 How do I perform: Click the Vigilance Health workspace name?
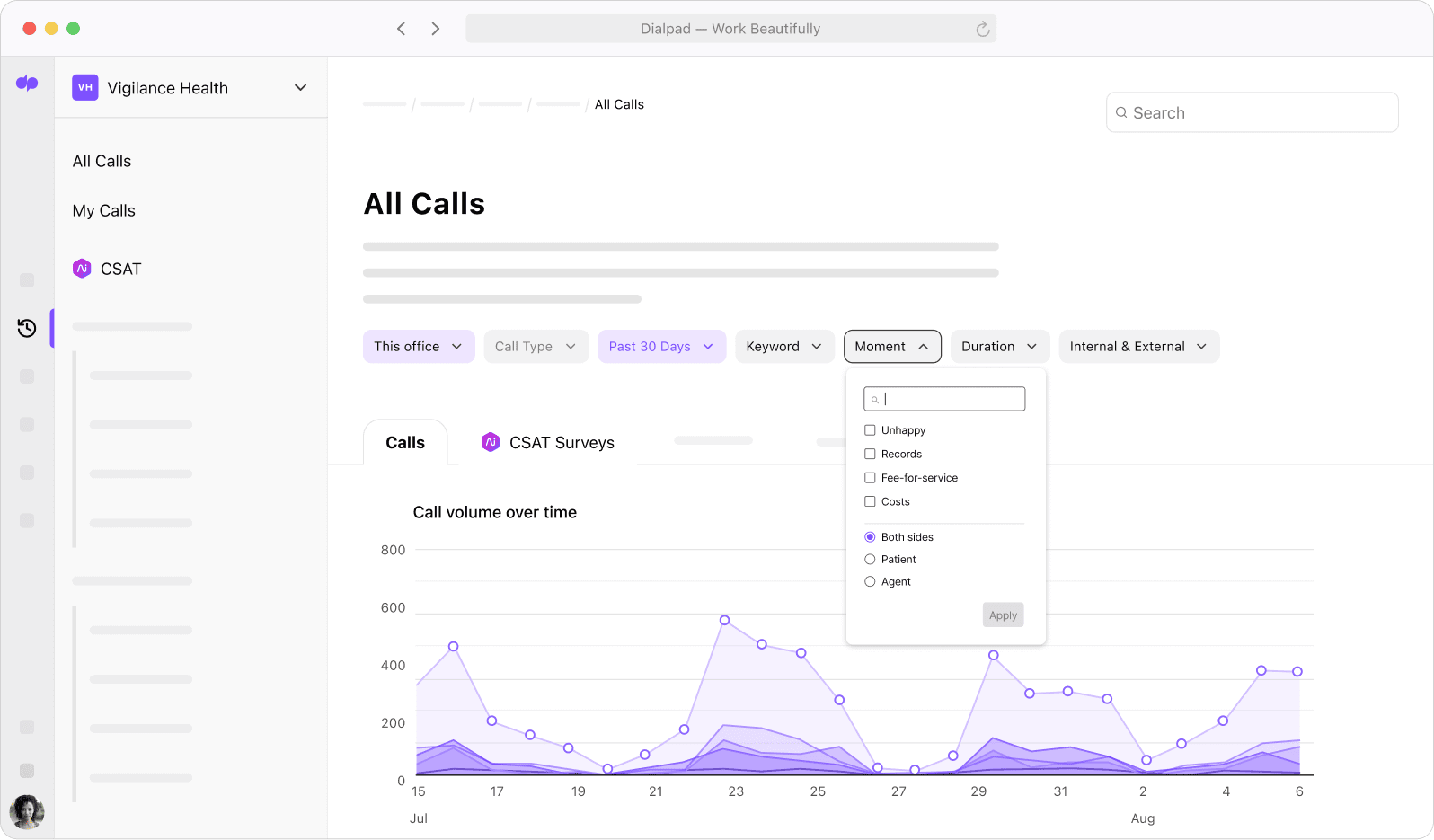(x=168, y=88)
